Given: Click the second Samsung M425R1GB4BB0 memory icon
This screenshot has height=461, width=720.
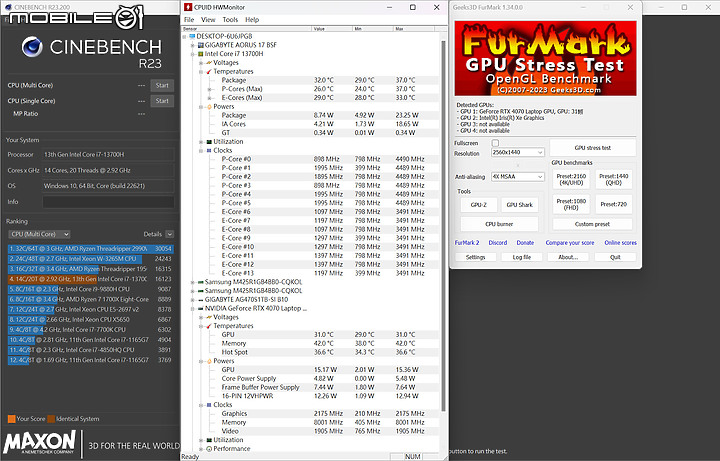Looking at the screenshot, I should 200,291.
